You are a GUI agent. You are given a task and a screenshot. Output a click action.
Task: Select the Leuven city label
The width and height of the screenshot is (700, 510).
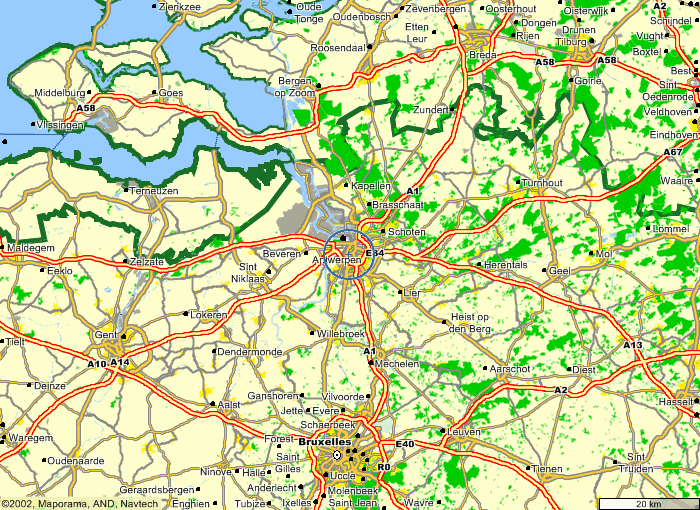465,431
